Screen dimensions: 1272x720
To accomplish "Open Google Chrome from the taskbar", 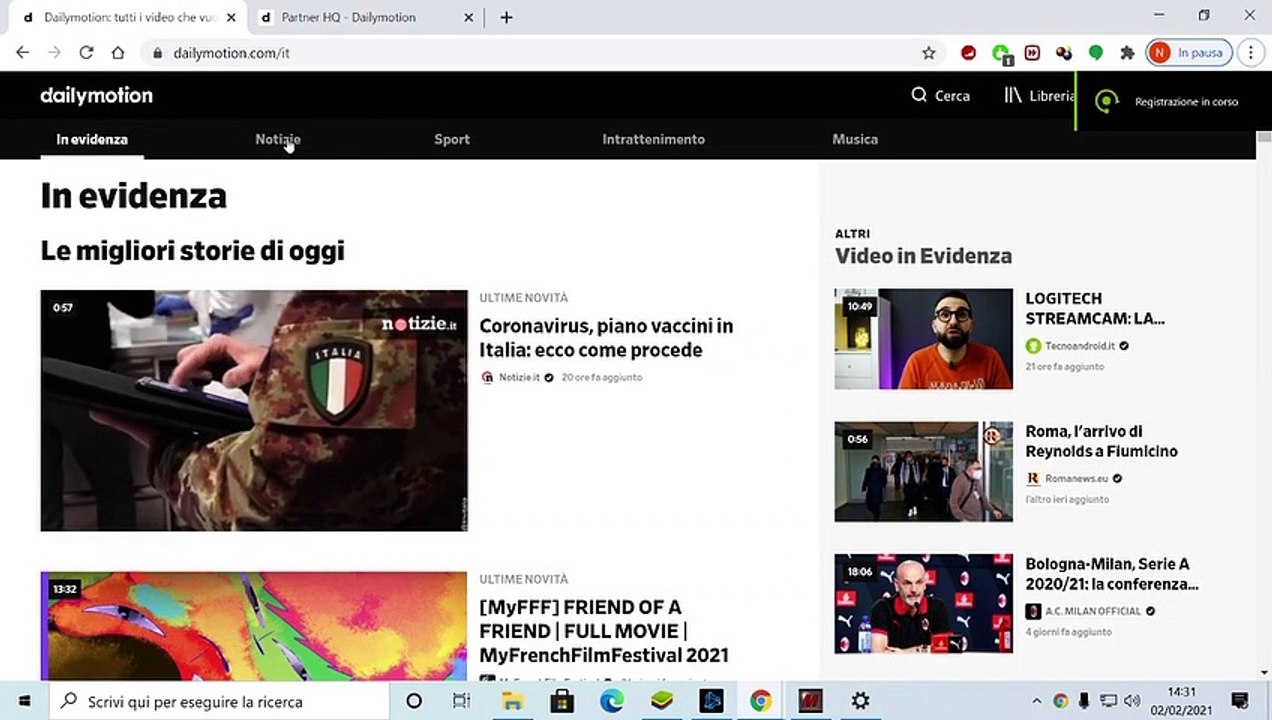I will pos(761,701).
